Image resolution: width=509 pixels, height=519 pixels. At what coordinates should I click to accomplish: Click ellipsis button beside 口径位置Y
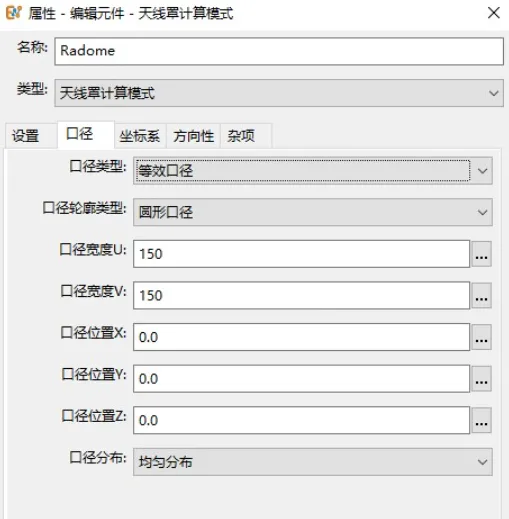pyautogui.click(x=481, y=379)
